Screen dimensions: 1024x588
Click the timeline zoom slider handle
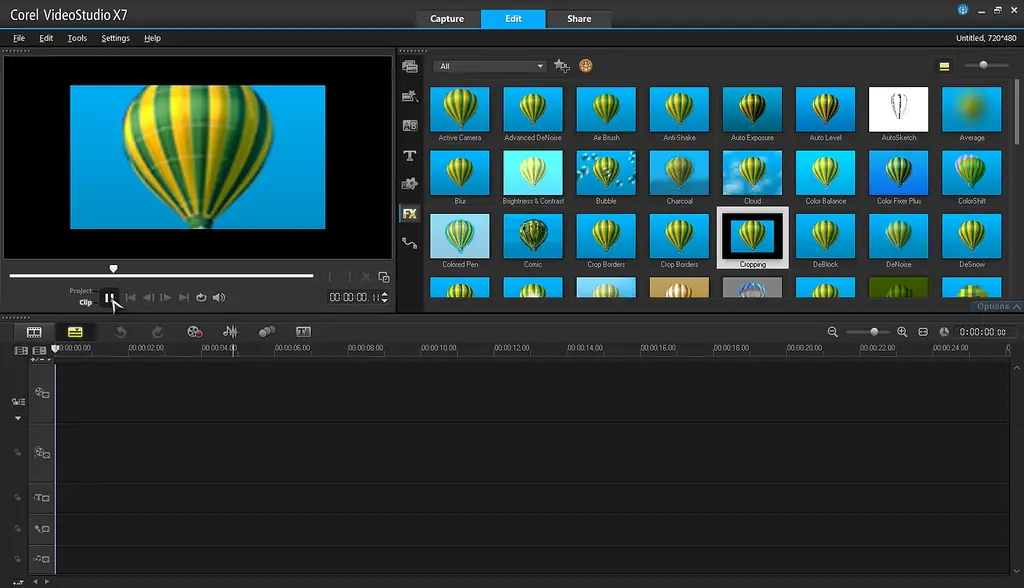[x=874, y=332]
